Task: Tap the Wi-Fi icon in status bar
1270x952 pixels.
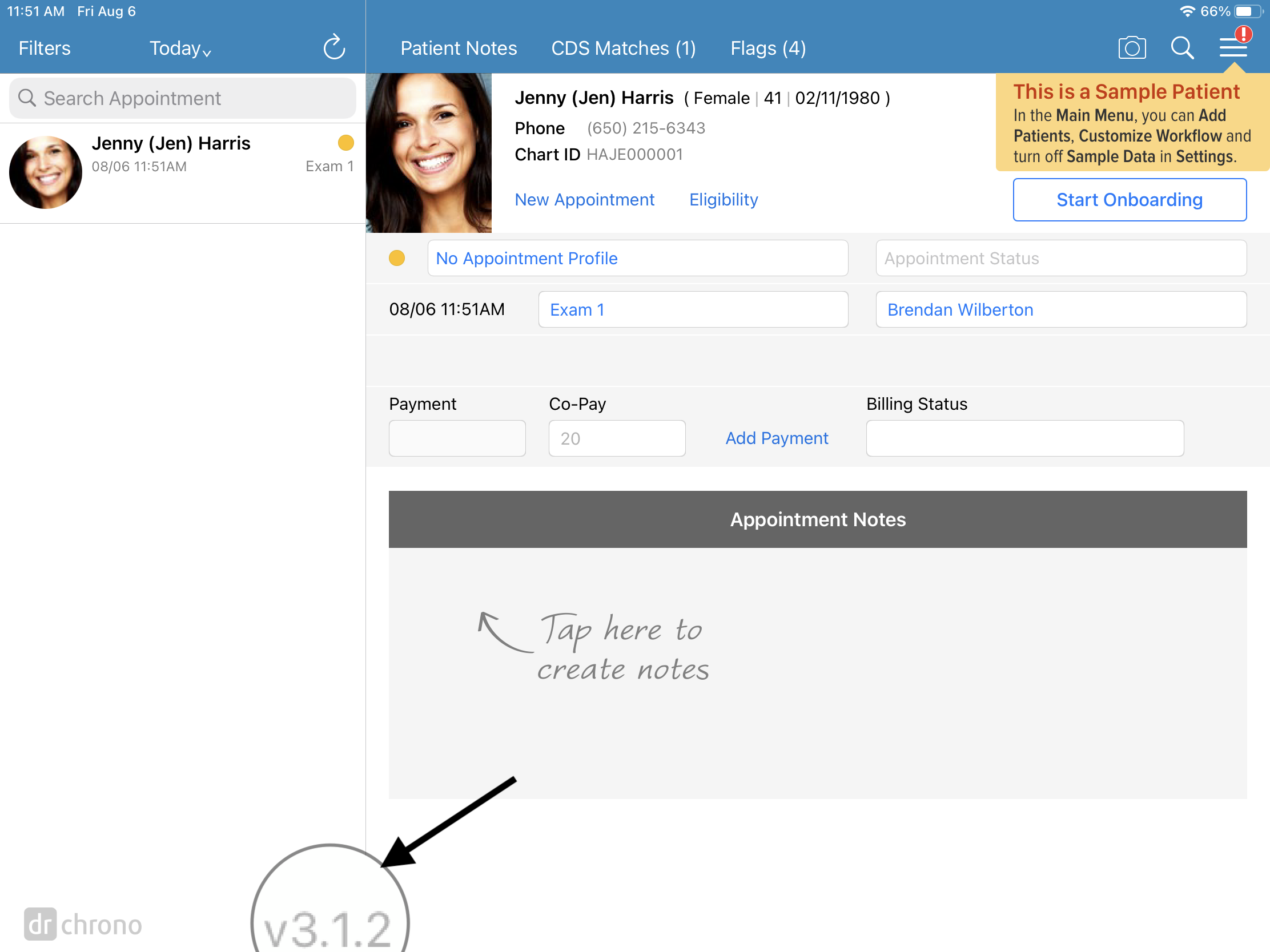Action: pos(1187,11)
